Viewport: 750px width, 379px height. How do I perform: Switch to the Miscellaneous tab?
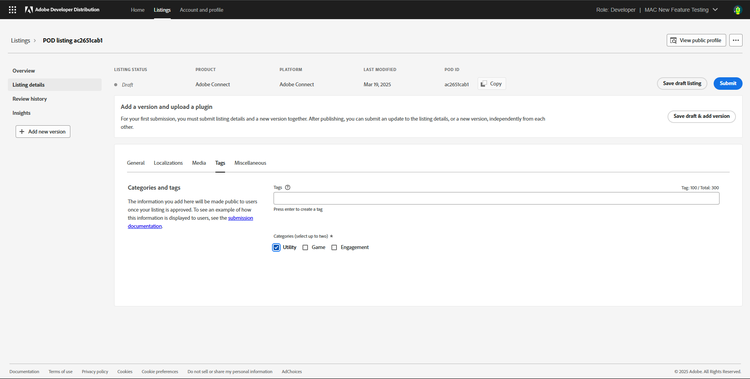[250, 163]
